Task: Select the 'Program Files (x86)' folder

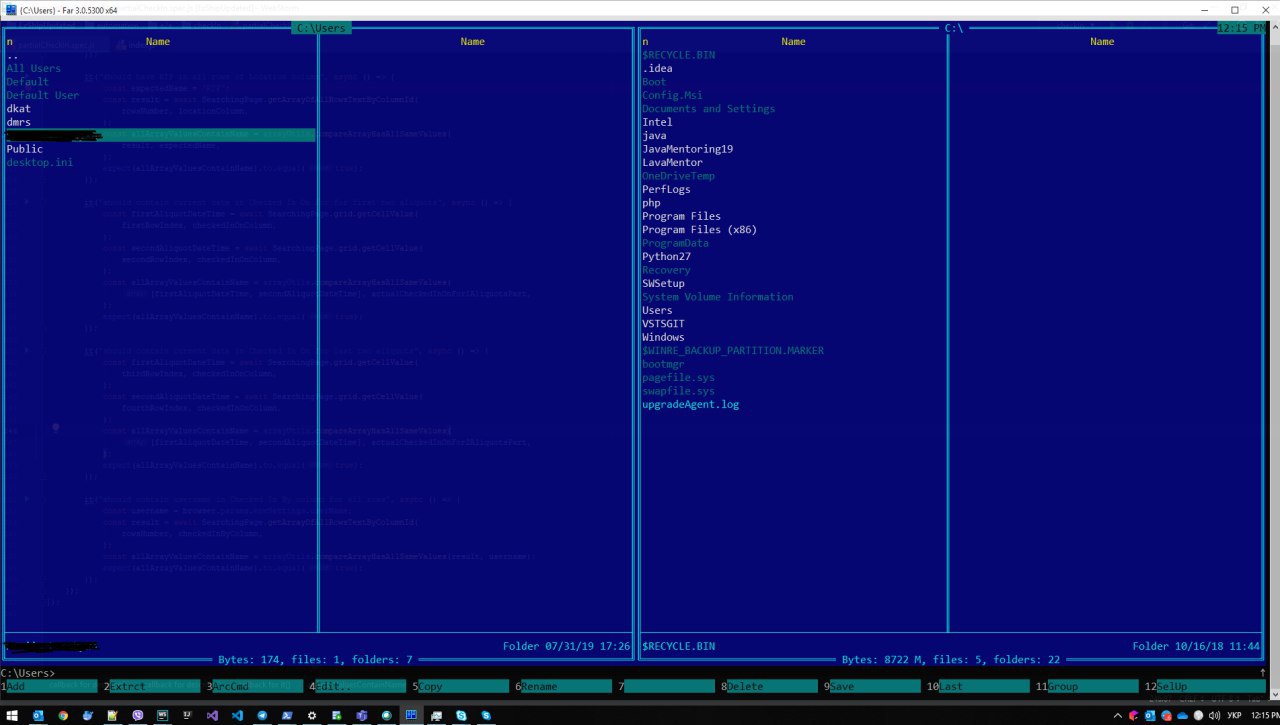Action: pyautogui.click(x=699, y=229)
